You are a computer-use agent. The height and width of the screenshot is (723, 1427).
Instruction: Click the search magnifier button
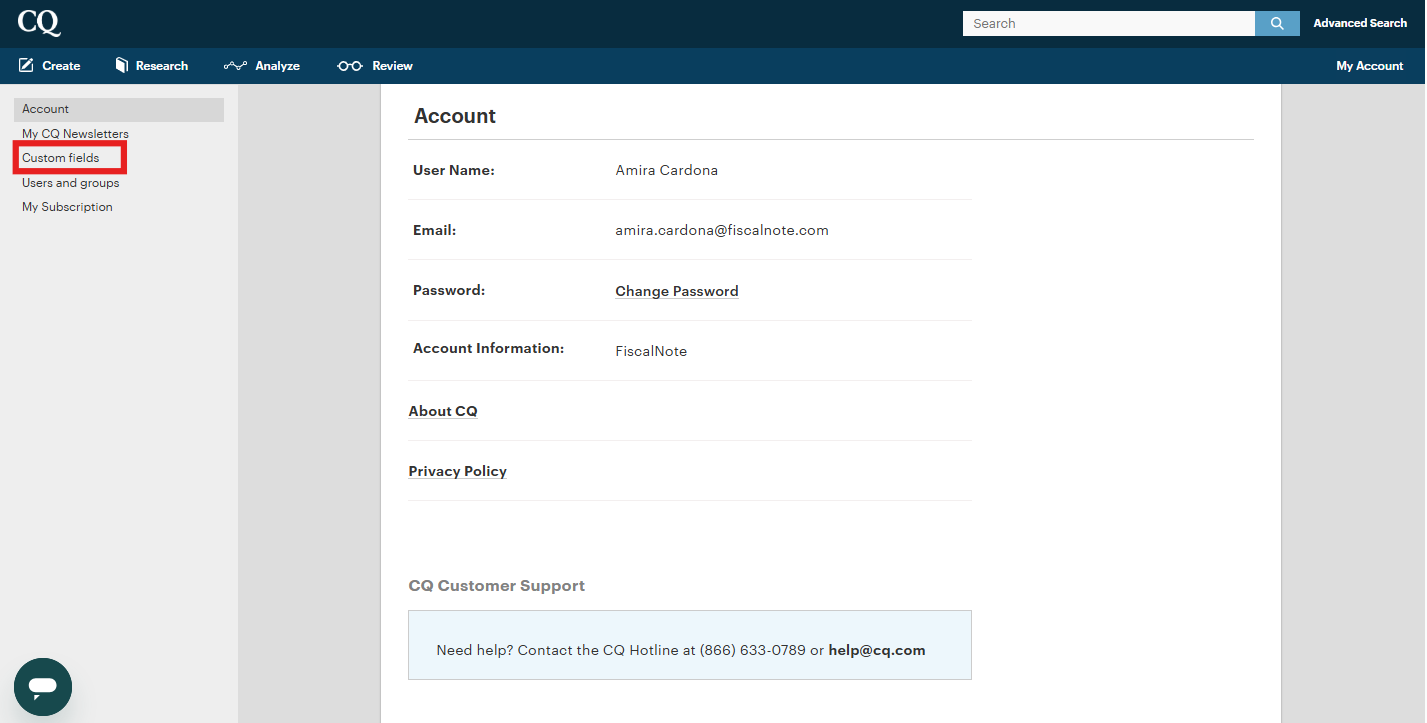1277,23
